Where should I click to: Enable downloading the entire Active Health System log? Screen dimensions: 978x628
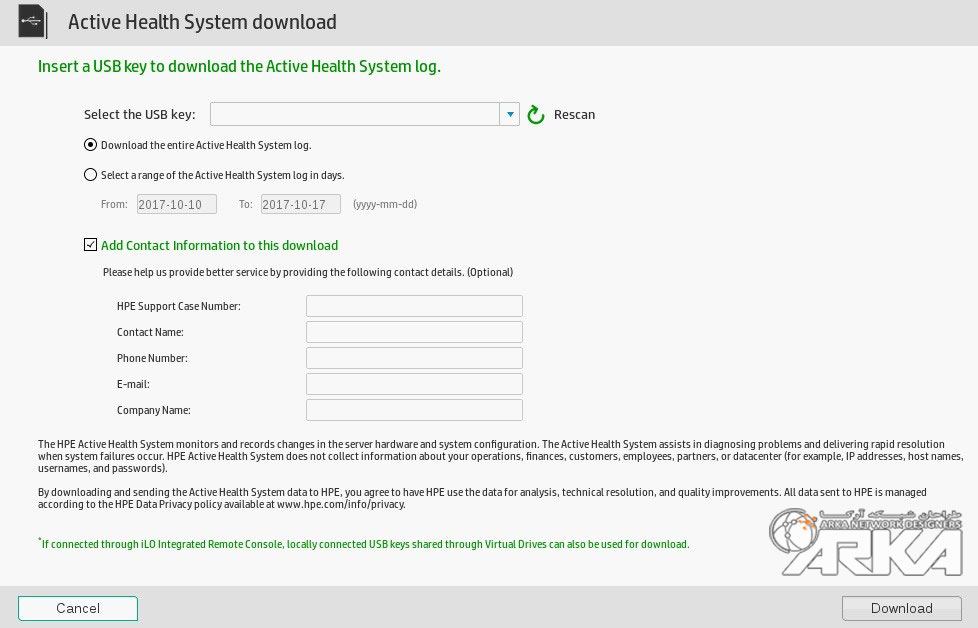(90, 145)
